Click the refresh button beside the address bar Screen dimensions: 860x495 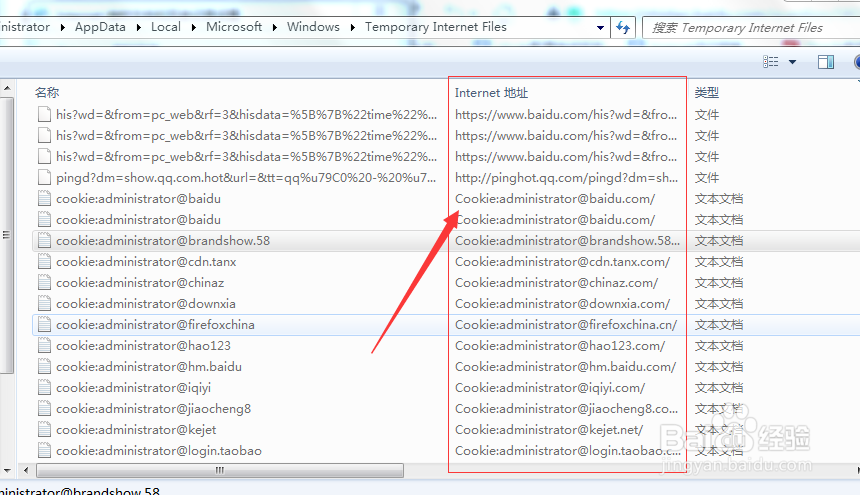tap(623, 27)
